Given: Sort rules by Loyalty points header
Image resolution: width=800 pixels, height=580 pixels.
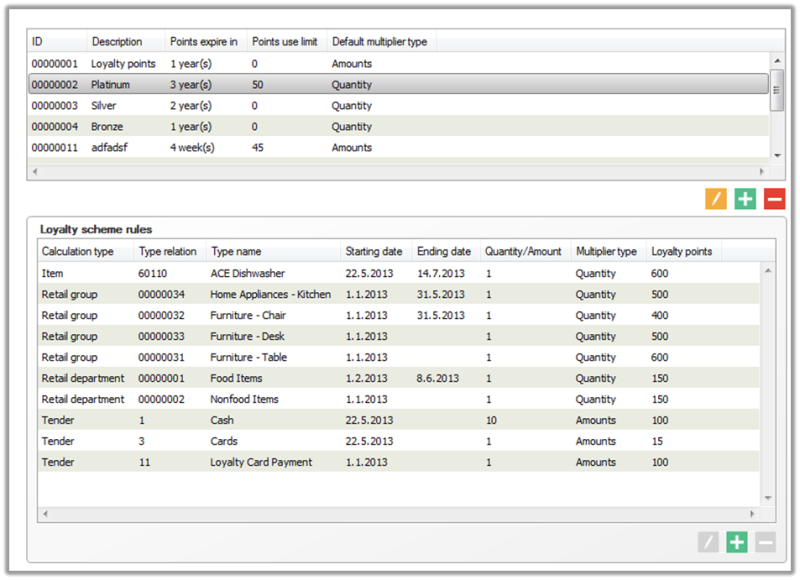Looking at the screenshot, I should coord(682,252).
